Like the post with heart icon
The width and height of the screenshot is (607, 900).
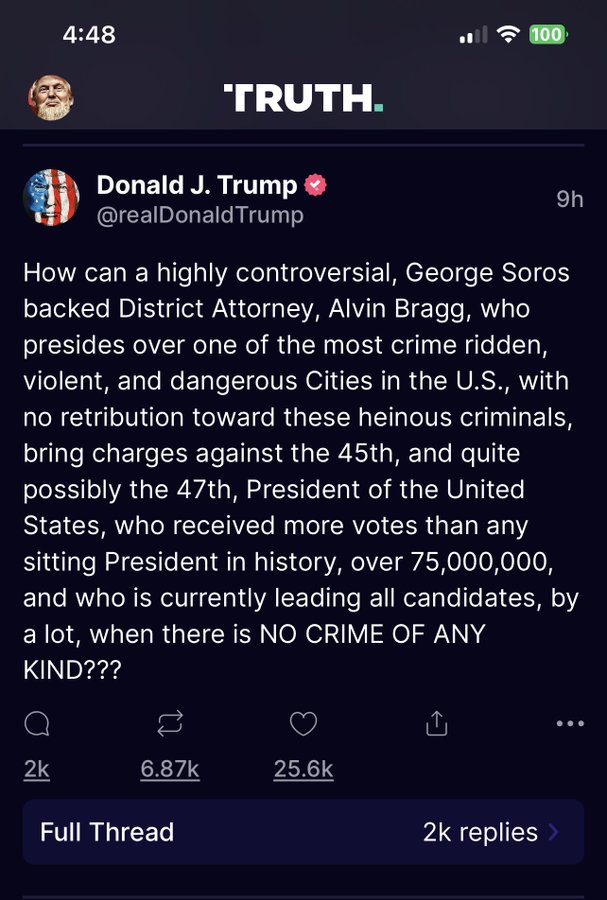tap(303, 724)
